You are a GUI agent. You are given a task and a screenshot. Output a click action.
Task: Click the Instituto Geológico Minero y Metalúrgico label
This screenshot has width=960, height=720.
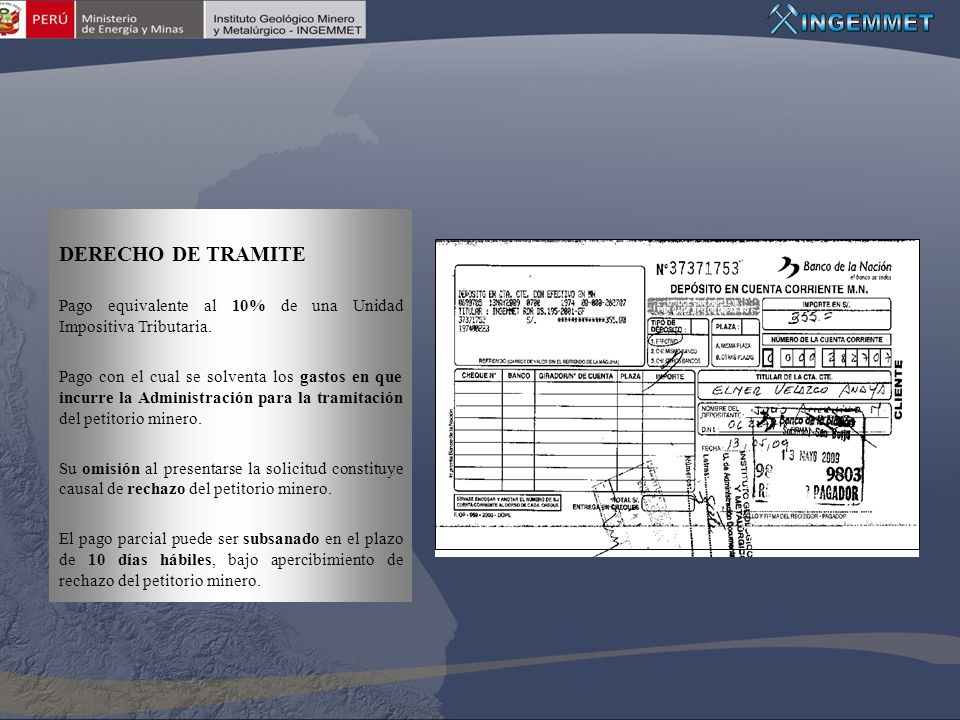(x=287, y=24)
